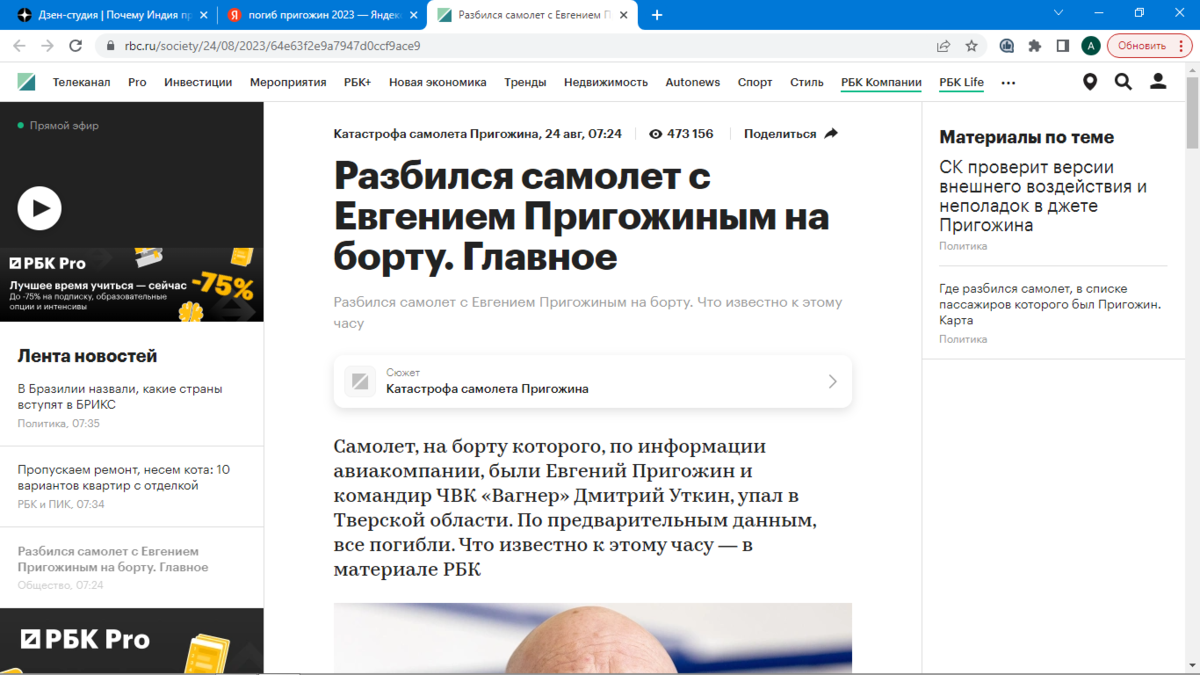Open СК проверит версии related article
The width and height of the screenshot is (1200, 675).
pos(1043,196)
